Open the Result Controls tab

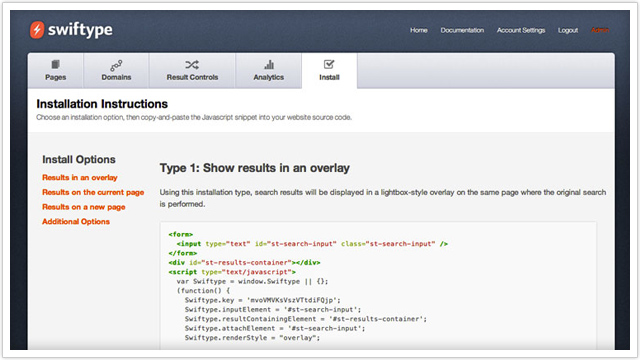192,71
